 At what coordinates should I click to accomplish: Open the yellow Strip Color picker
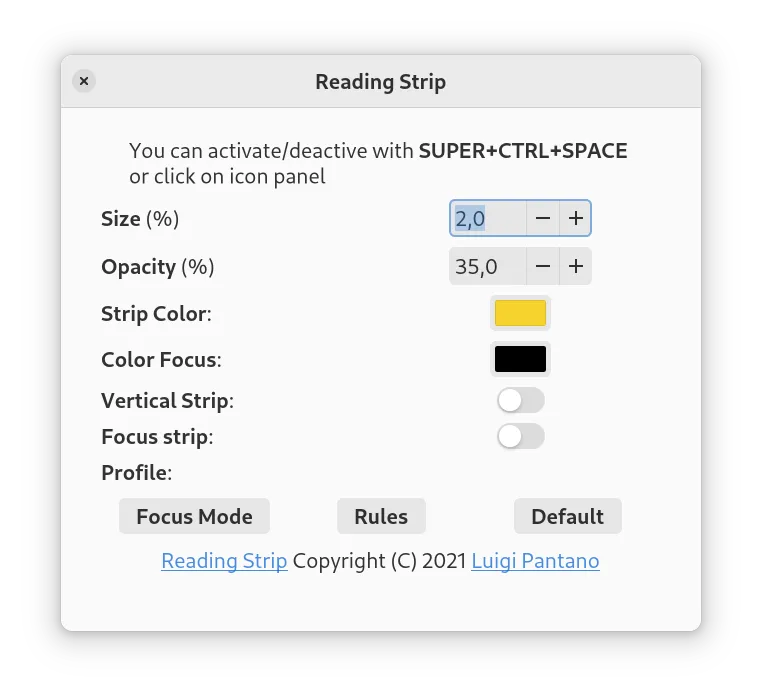coord(520,313)
